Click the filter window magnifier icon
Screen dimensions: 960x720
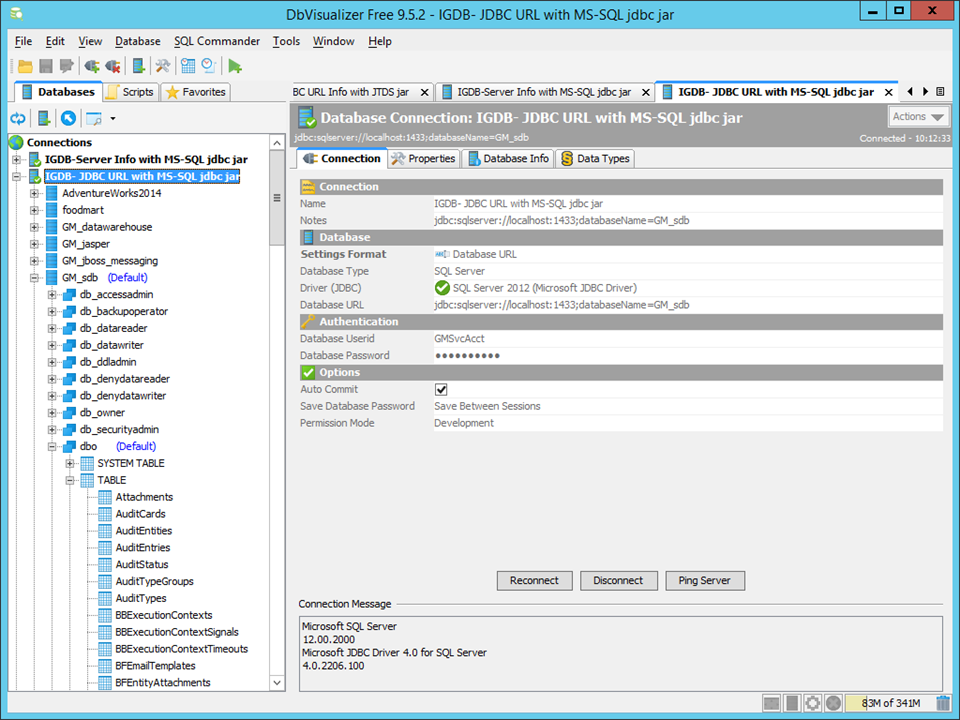pos(94,118)
